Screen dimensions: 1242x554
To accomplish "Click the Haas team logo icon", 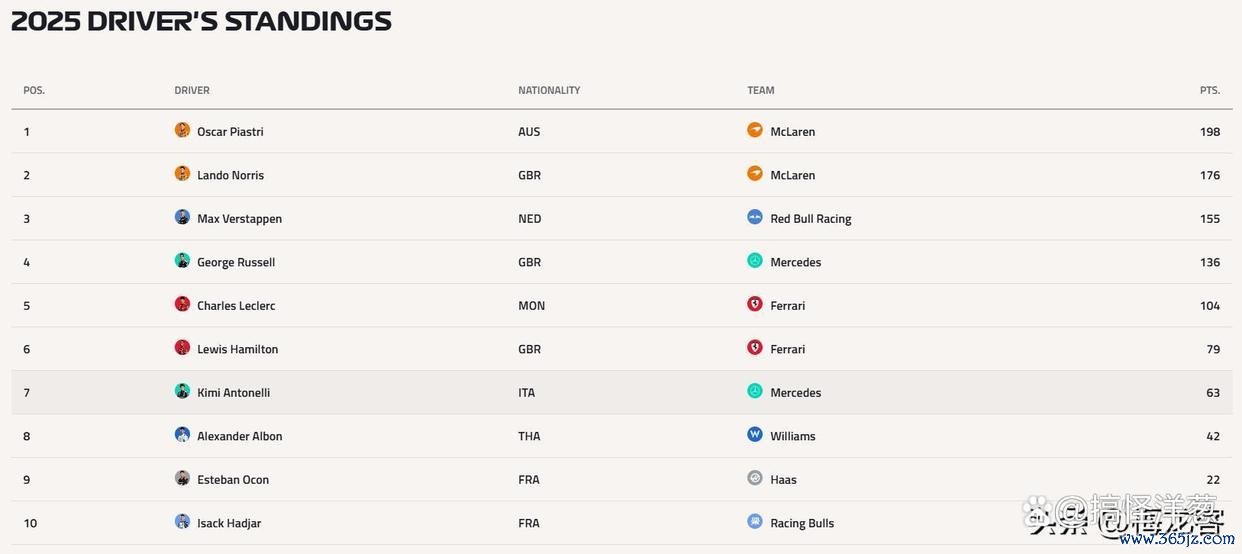I will (x=755, y=478).
